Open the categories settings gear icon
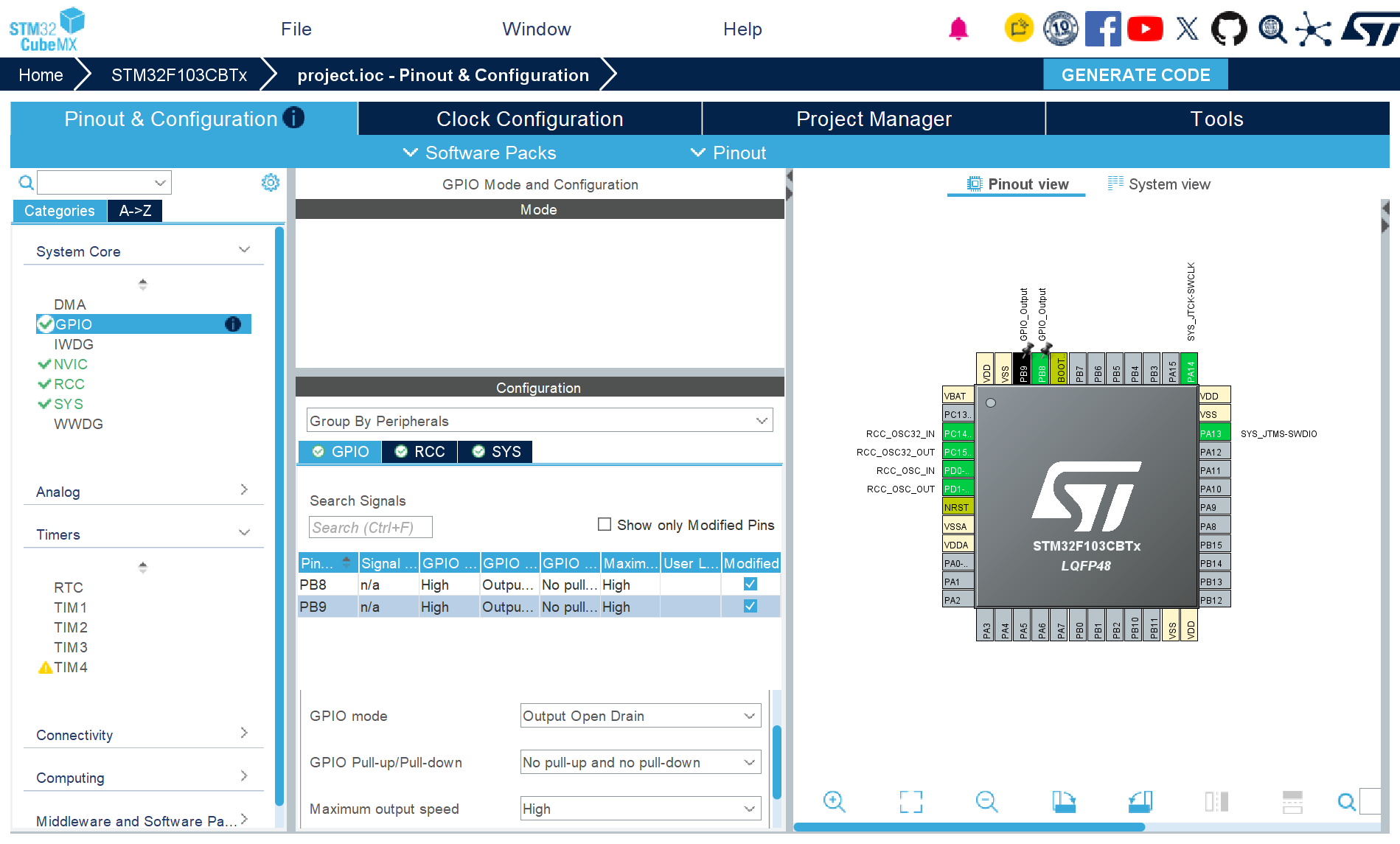Viewport: 1400px width, 844px height. click(x=271, y=182)
